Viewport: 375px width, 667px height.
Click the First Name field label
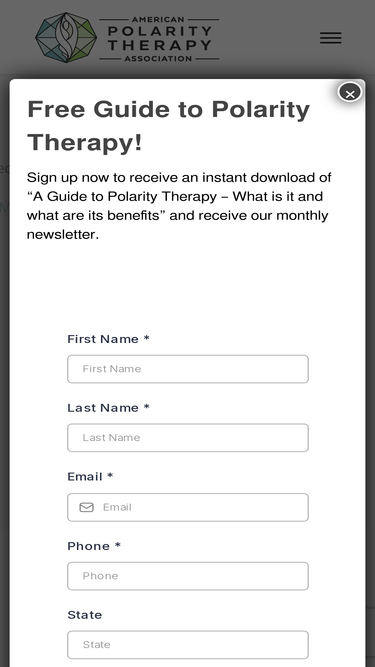[103, 339]
